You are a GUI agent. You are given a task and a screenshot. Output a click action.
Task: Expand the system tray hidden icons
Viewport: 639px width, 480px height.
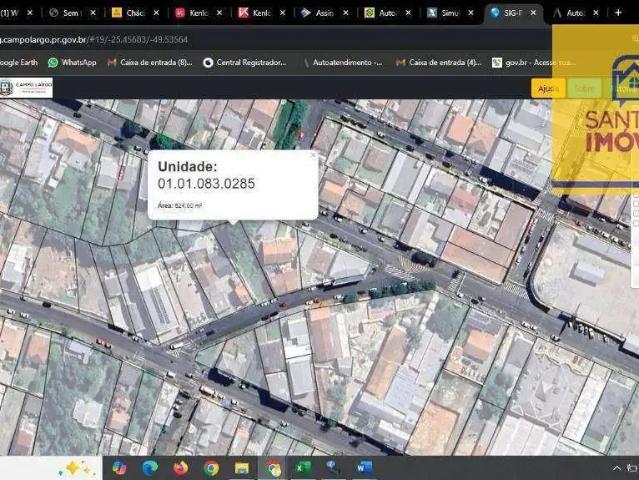pyautogui.click(x=617, y=468)
